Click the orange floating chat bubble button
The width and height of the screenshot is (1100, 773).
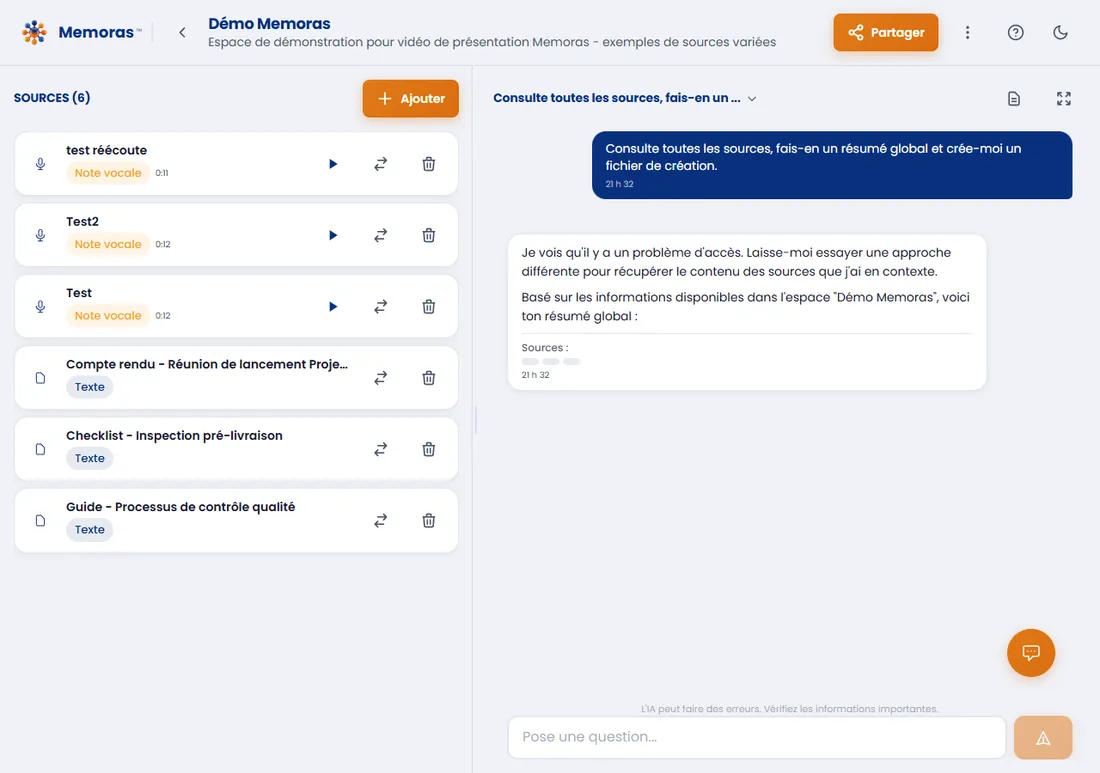1031,653
